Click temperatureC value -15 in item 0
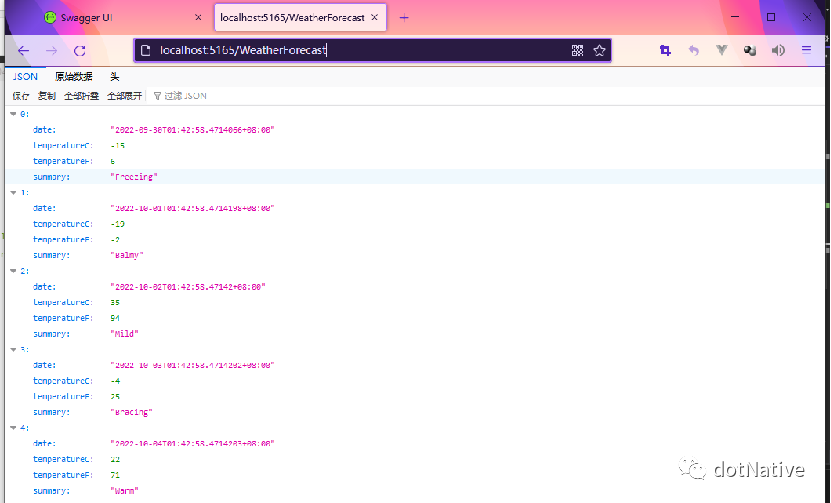 click(118, 146)
